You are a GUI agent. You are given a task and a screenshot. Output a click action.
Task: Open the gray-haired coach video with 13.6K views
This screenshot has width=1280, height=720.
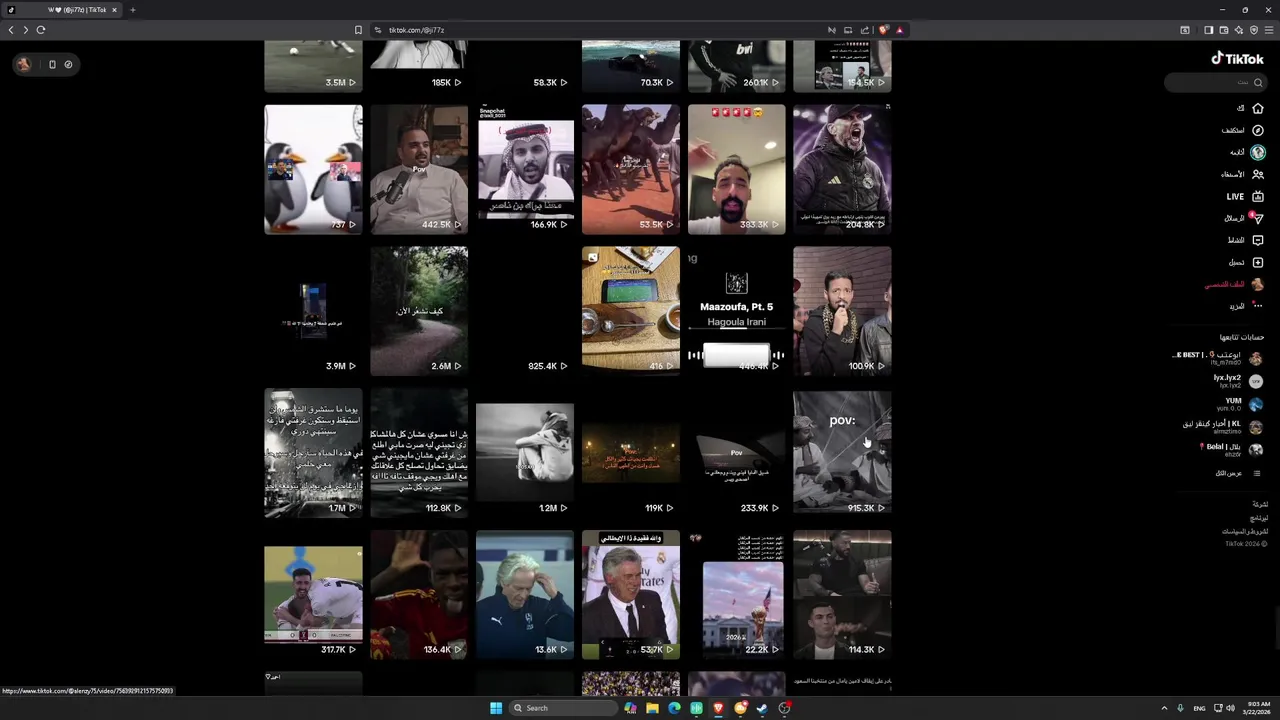pos(525,595)
